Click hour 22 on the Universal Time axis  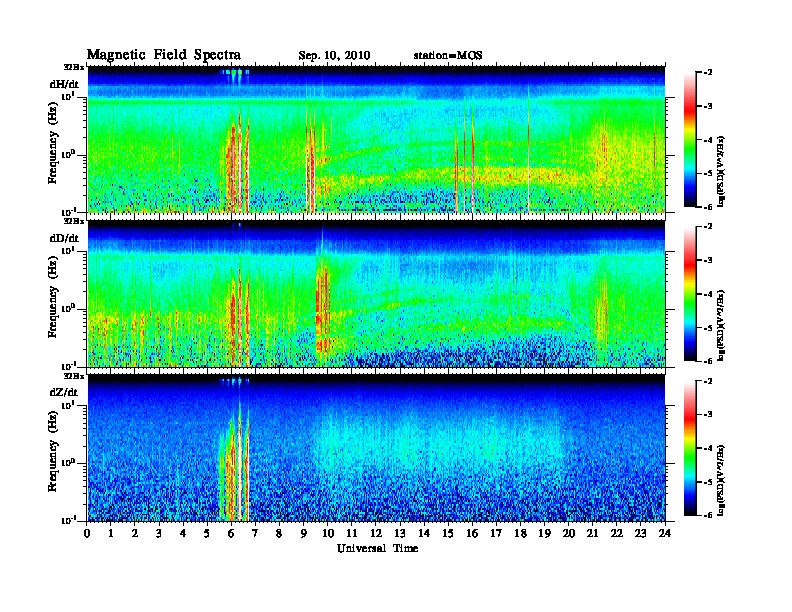(617, 534)
